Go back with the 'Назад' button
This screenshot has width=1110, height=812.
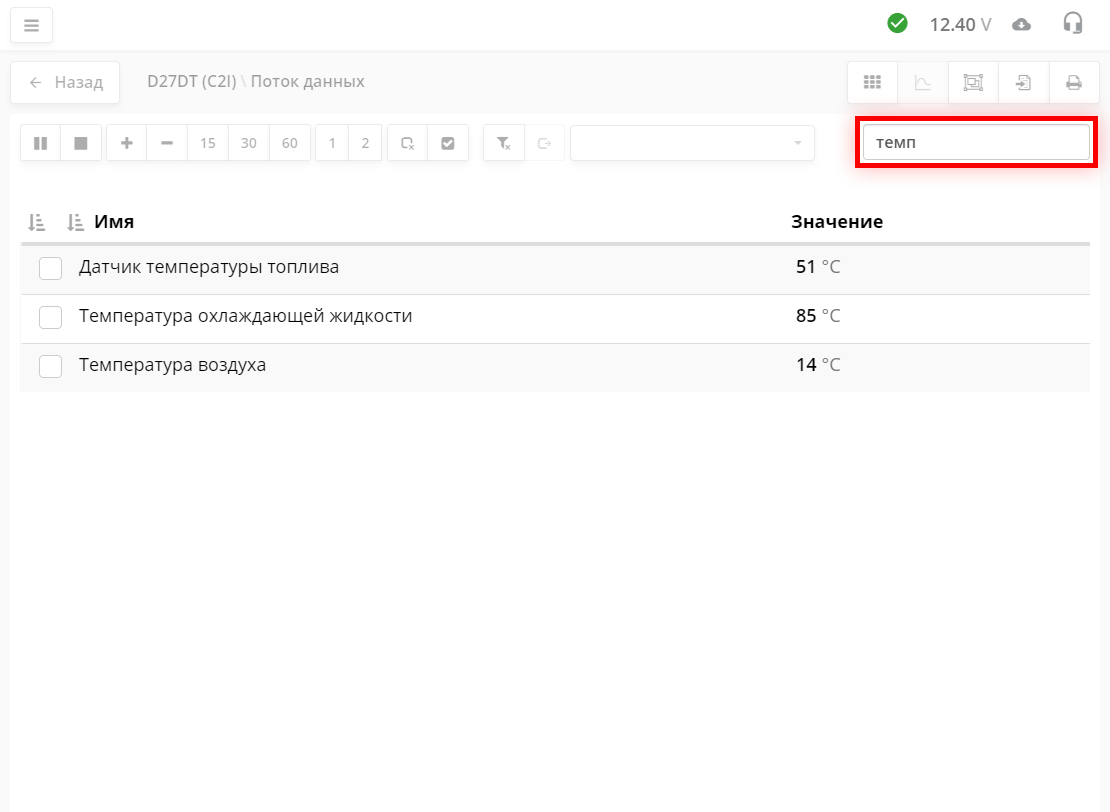(65, 82)
